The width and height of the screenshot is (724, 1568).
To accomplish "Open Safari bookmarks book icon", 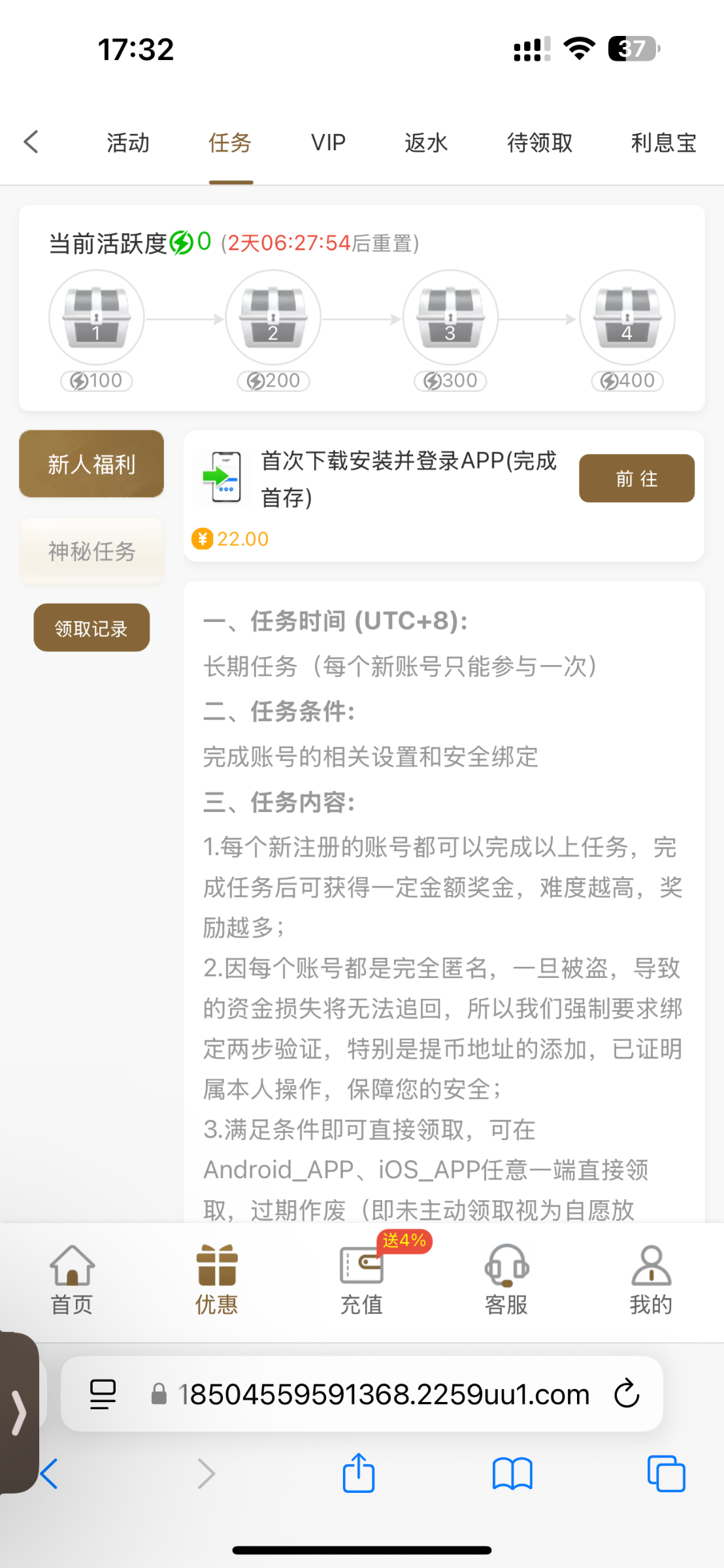I will point(512,1474).
